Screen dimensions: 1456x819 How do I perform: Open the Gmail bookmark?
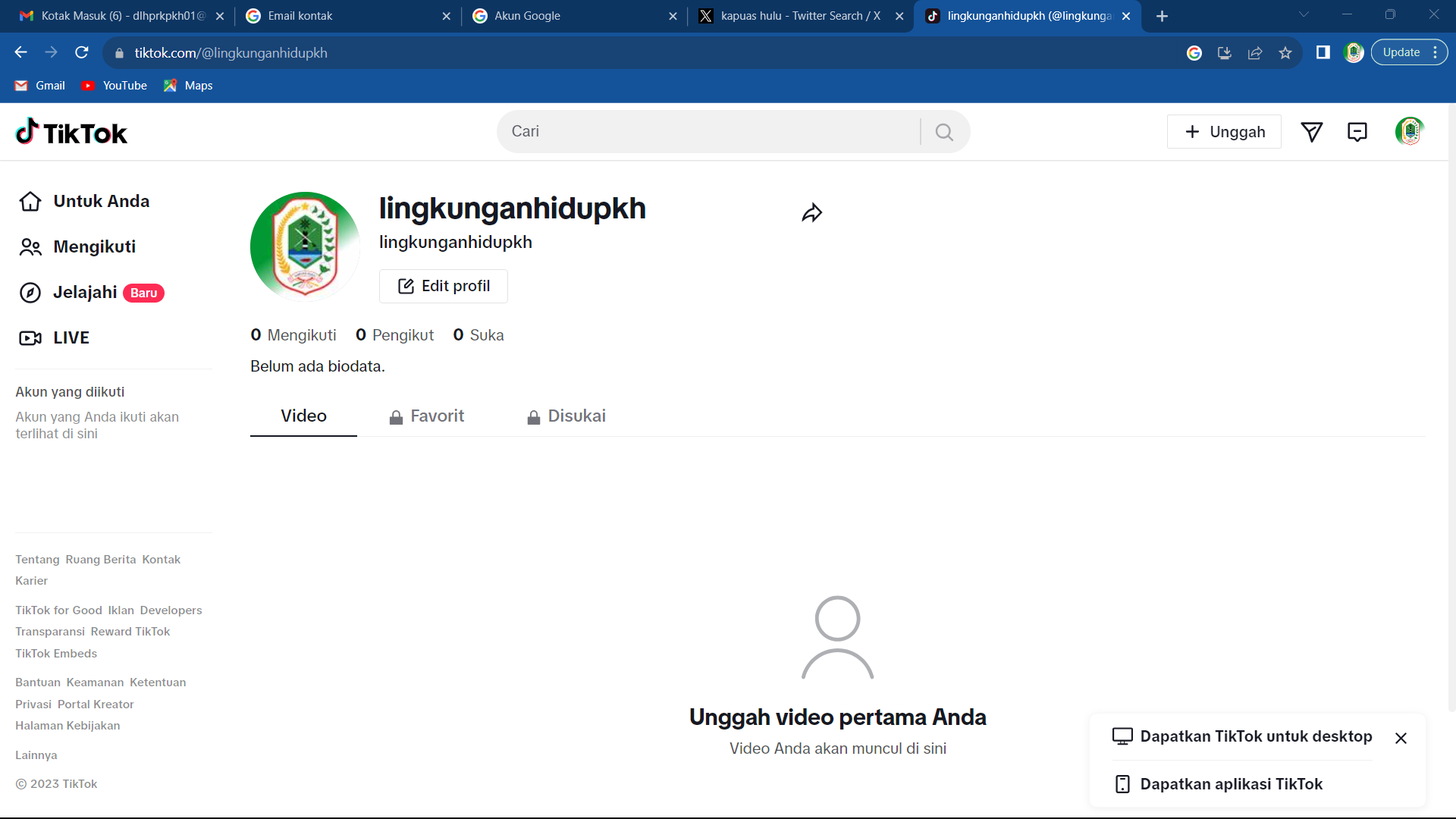pyautogui.click(x=40, y=86)
